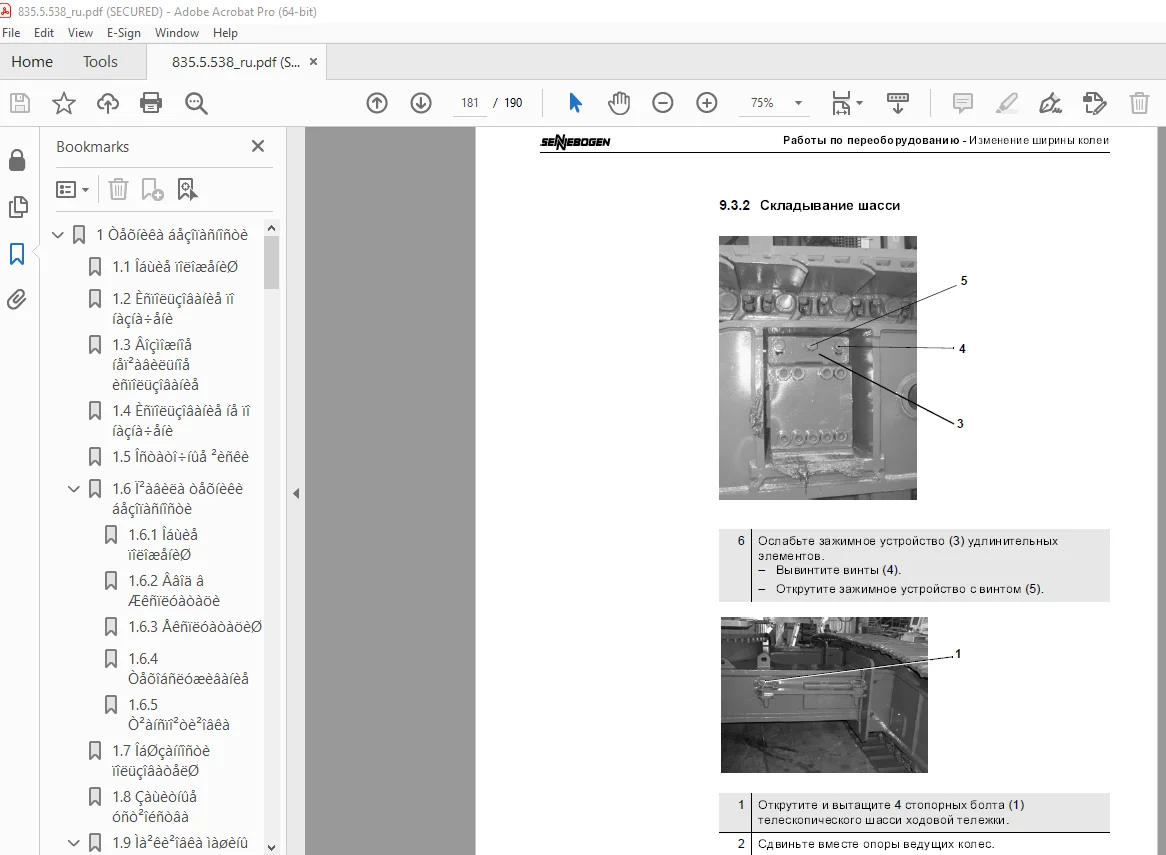Open bookmark 1.5
Viewport: 1166px width, 855px height.
pyautogui.click(x=180, y=456)
